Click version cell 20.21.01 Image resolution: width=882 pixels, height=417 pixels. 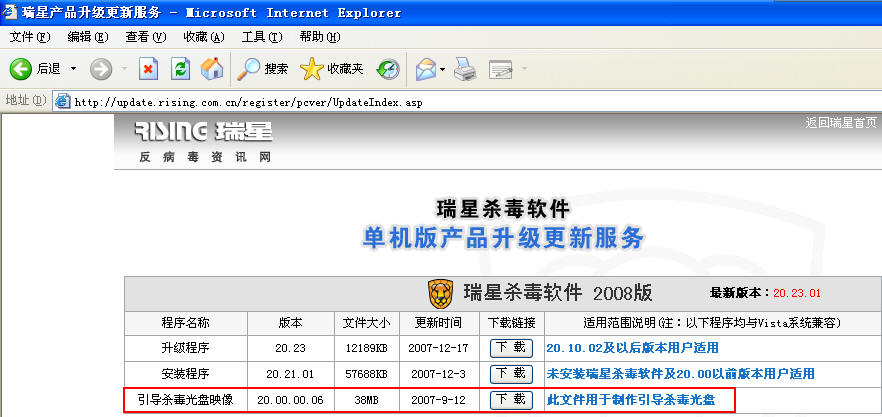pos(290,374)
